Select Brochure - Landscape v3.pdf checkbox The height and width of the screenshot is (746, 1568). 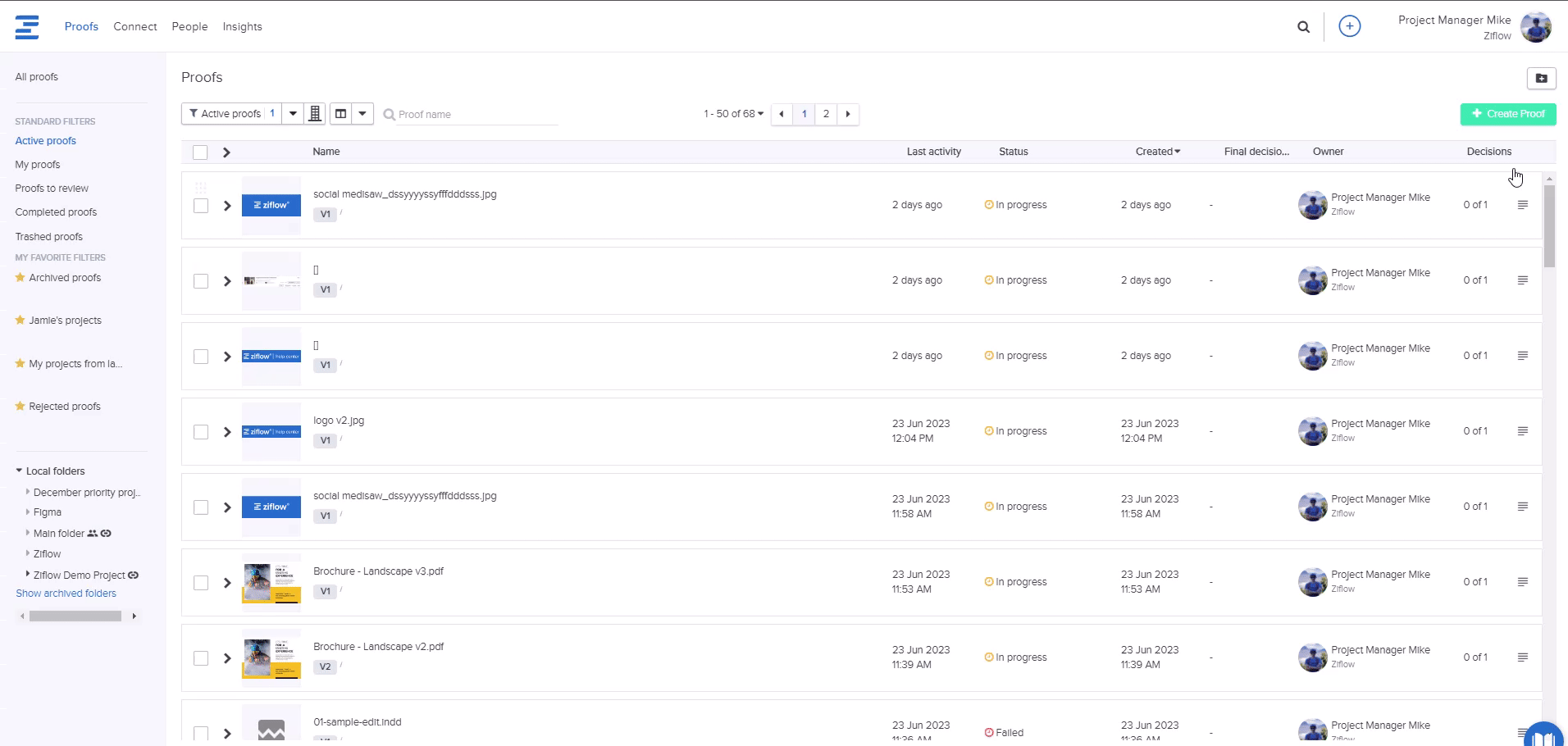click(200, 583)
